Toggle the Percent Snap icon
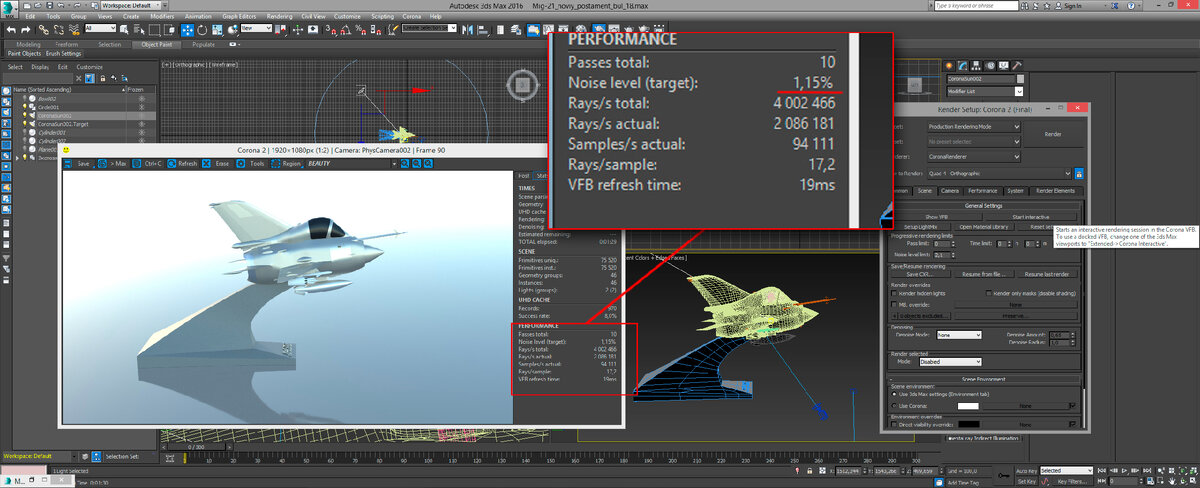 pyautogui.click(x=361, y=30)
